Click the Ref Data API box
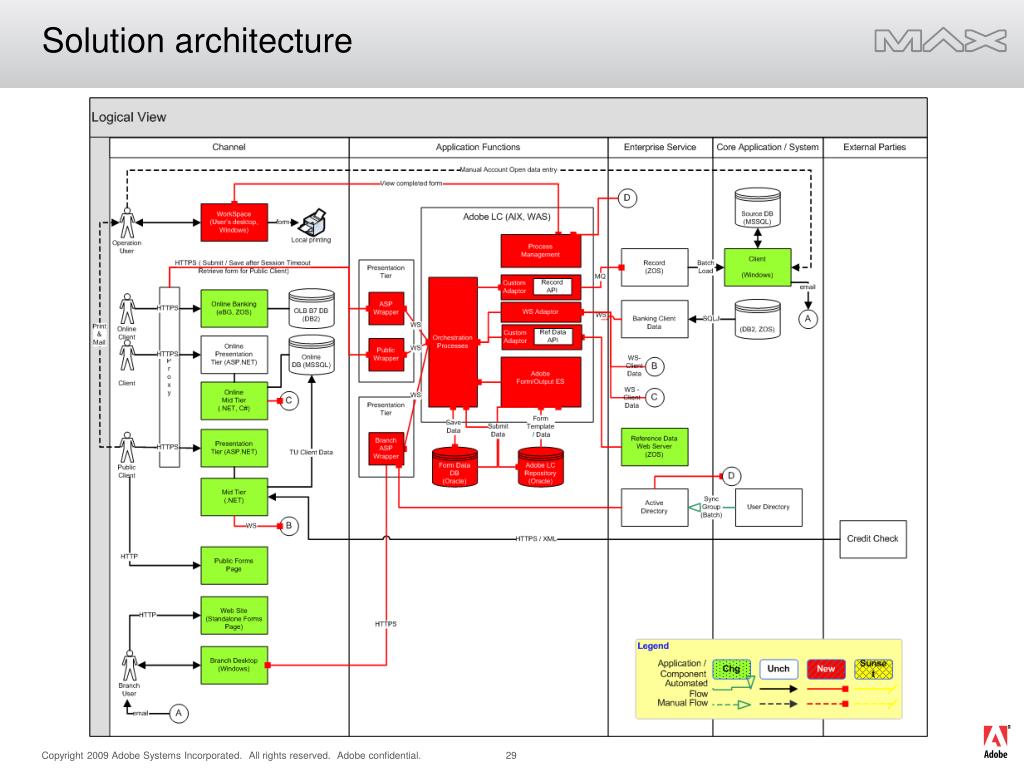Screen dimensions: 1024x768 point(552,336)
